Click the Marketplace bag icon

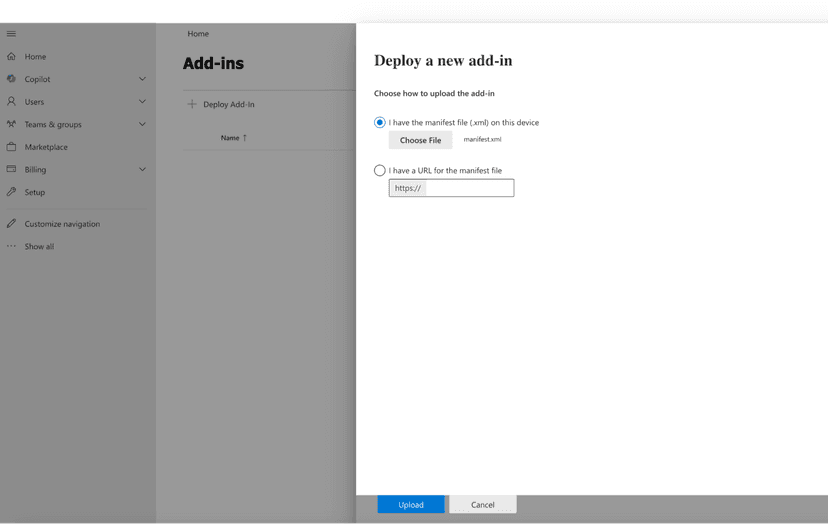click(x=11, y=146)
